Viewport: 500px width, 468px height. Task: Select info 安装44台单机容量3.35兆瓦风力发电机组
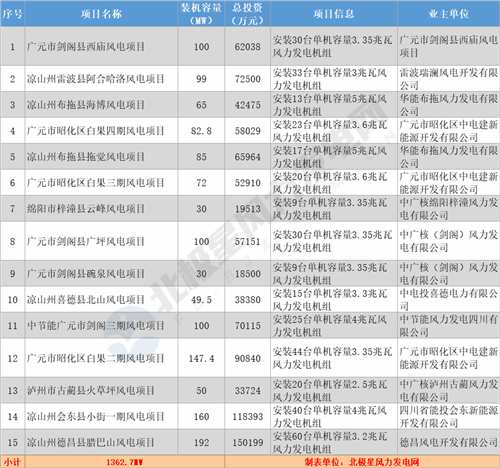[x=332, y=358]
